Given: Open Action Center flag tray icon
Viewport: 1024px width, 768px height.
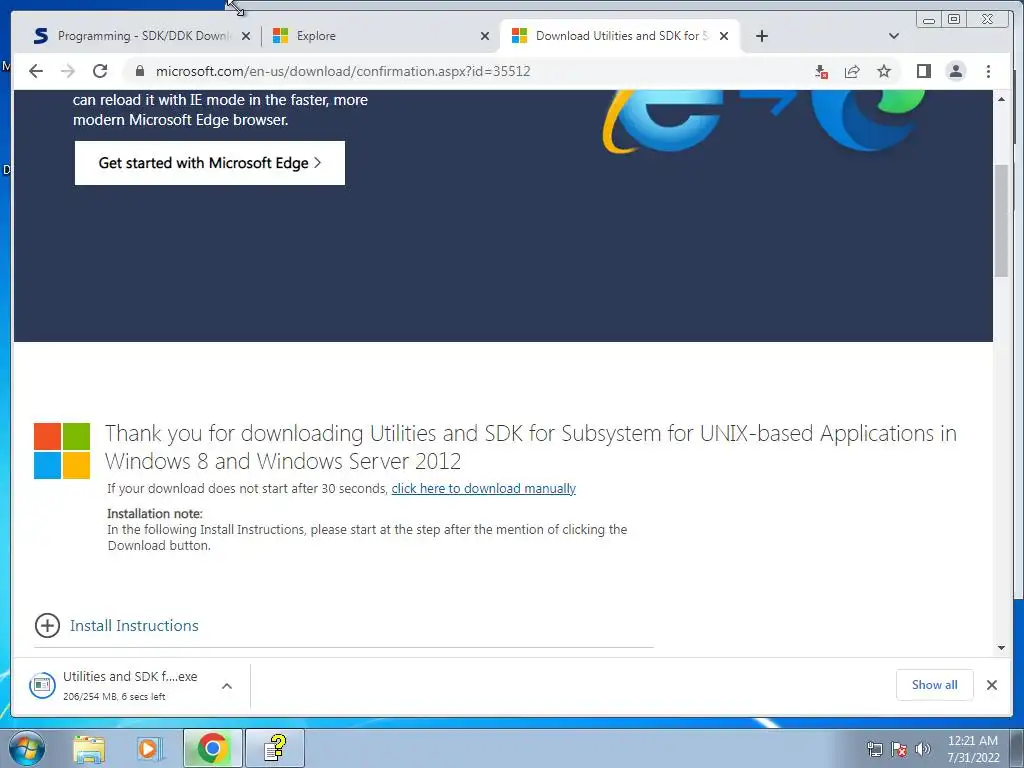Looking at the screenshot, I should pos(899,749).
